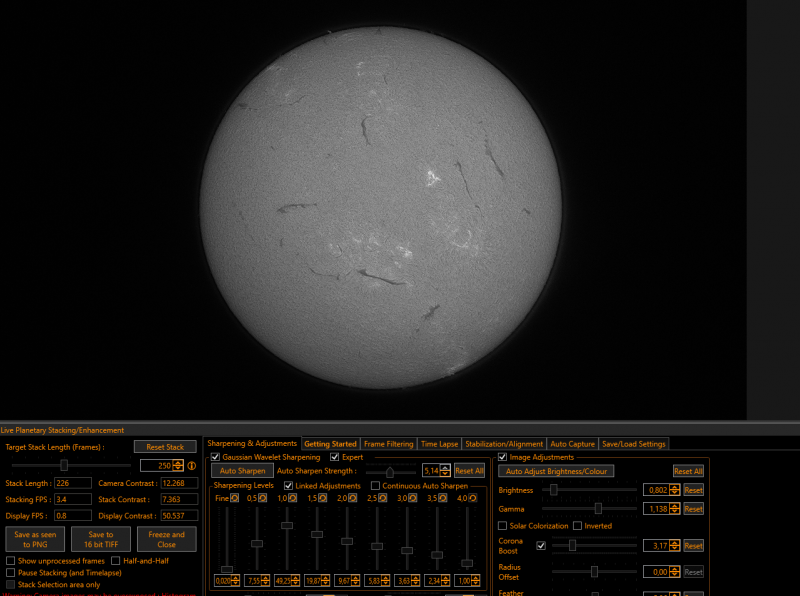Screen dimensions: 800x596
Task: Untick the Expert checkbox
Action: [x=335, y=457]
